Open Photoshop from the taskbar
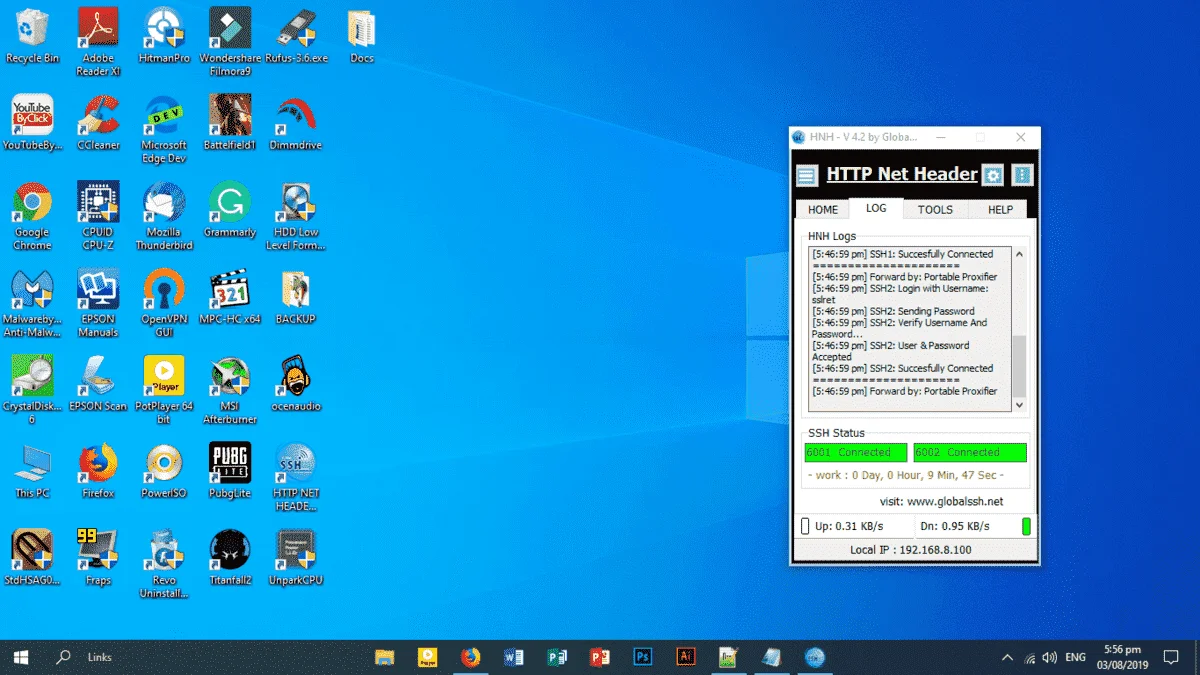1200x675 pixels. point(643,657)
